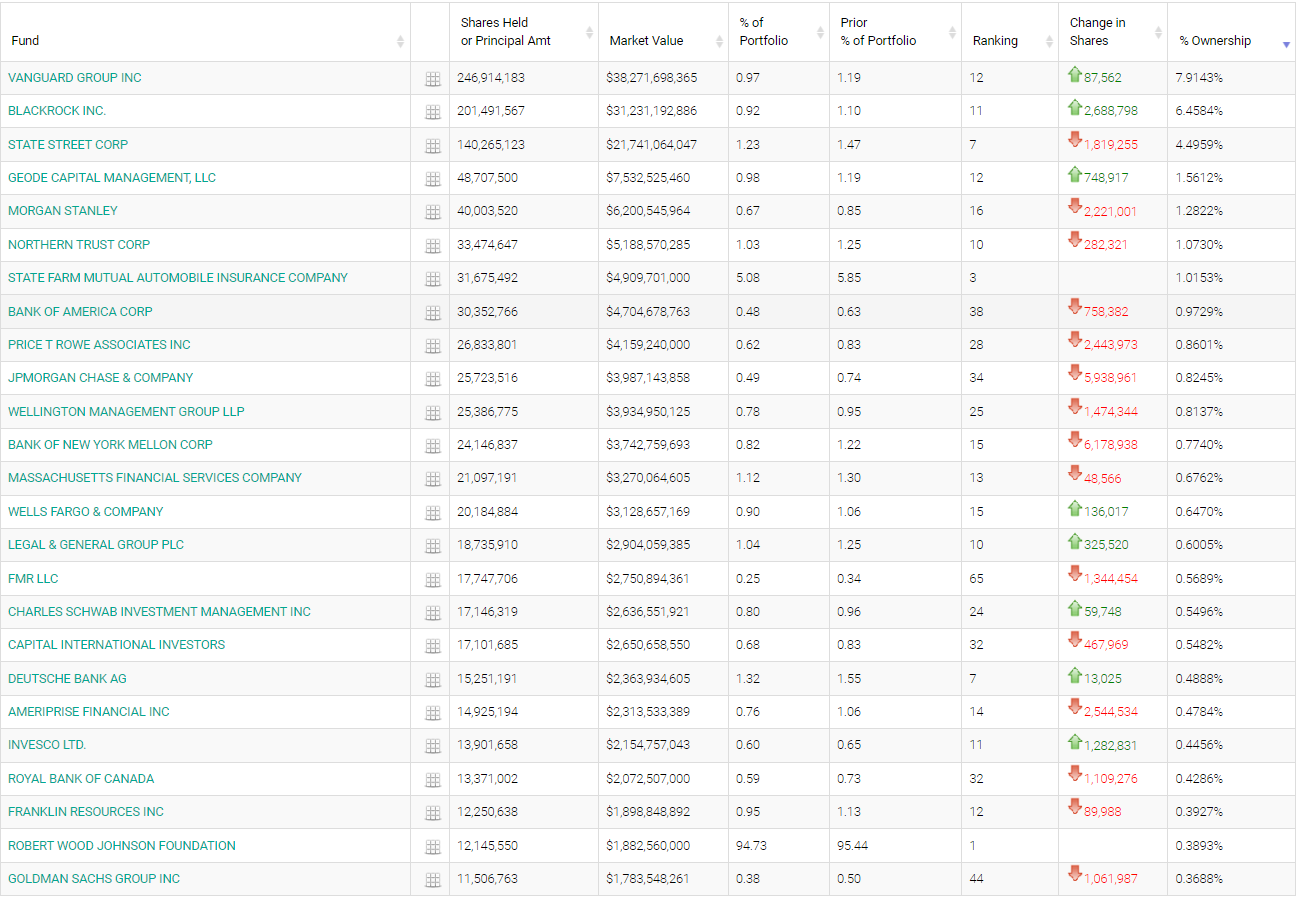Click grid icon in Northern Trust Corp row
The image size is (1296, 897).
(433, 246)
